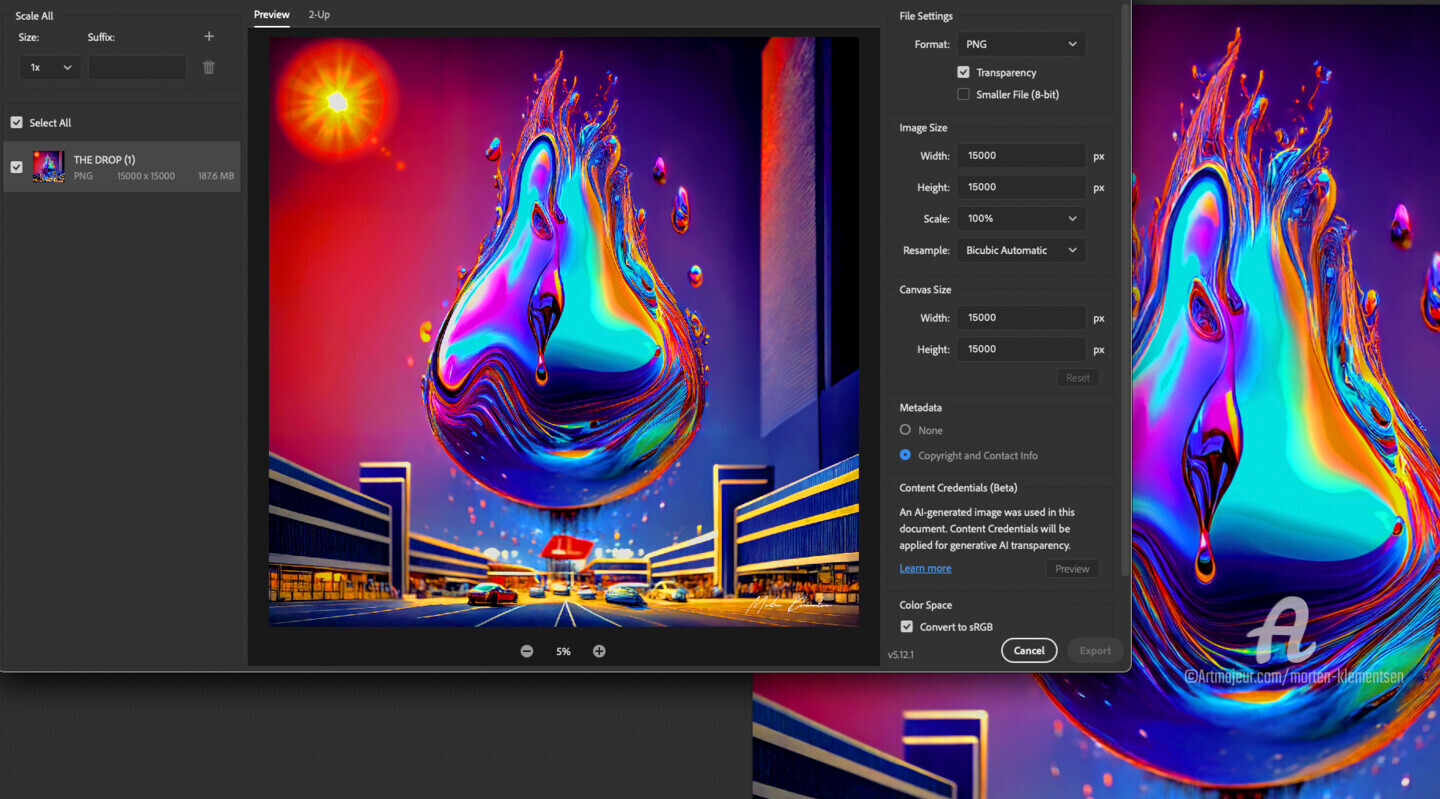
Task: Zoom out the preview with minus icon
Action: (527, 651)
